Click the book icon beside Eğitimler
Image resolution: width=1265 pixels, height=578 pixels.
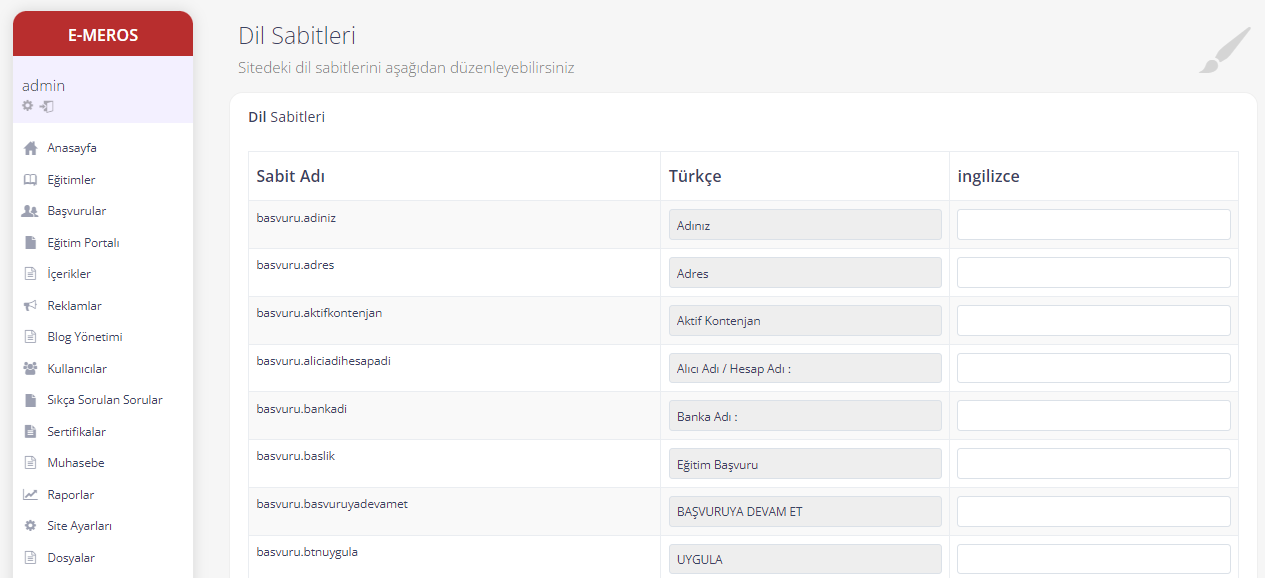(x=30, y=180)
